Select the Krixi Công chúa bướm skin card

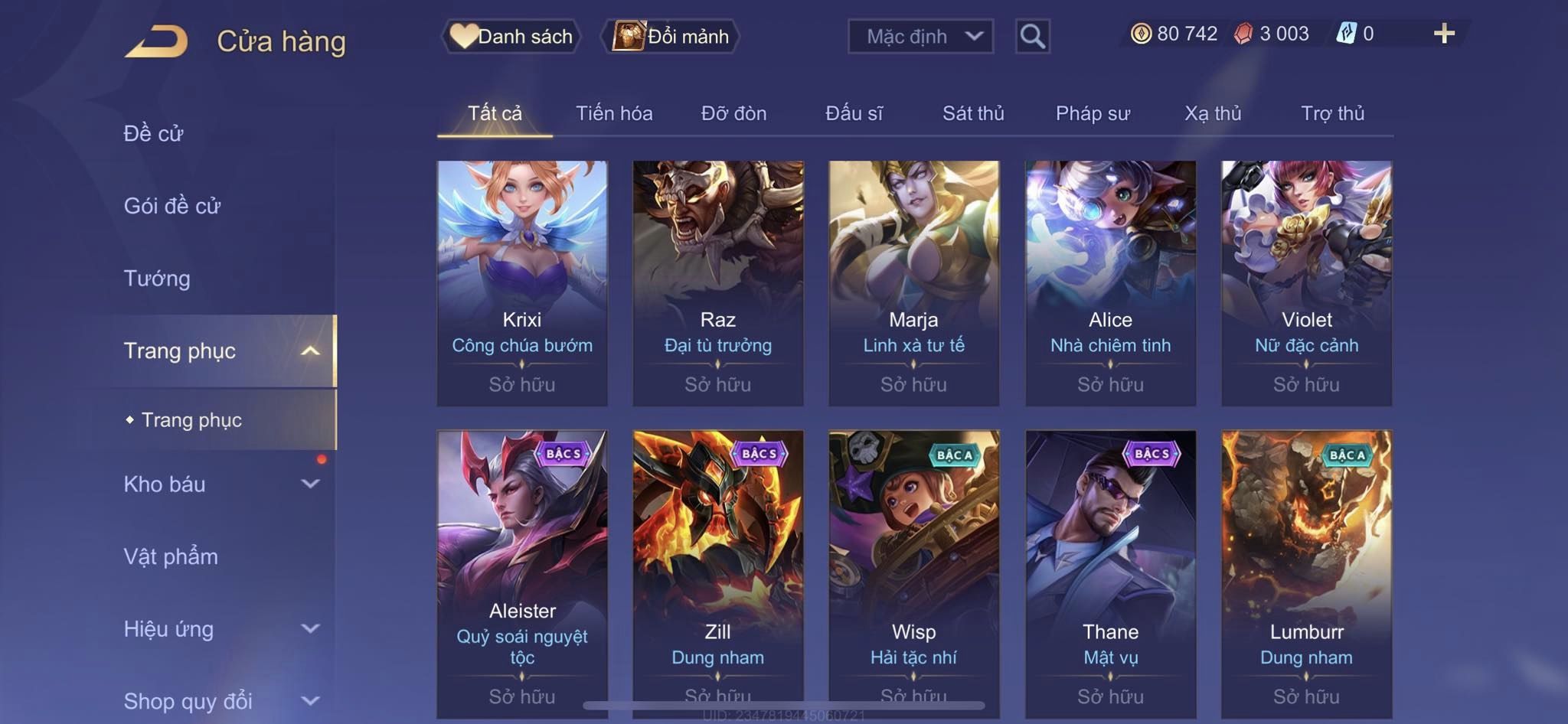pos(522,283)
